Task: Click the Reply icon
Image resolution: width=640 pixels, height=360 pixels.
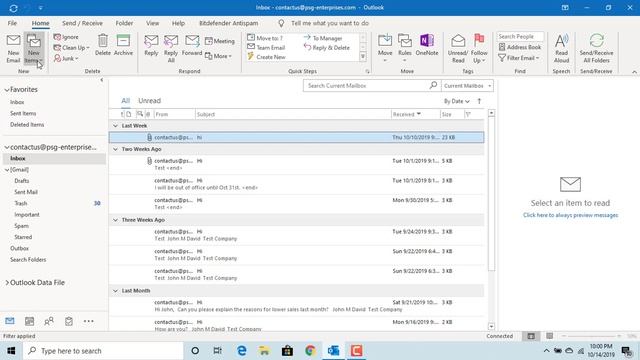Action: tap(151, 41)
